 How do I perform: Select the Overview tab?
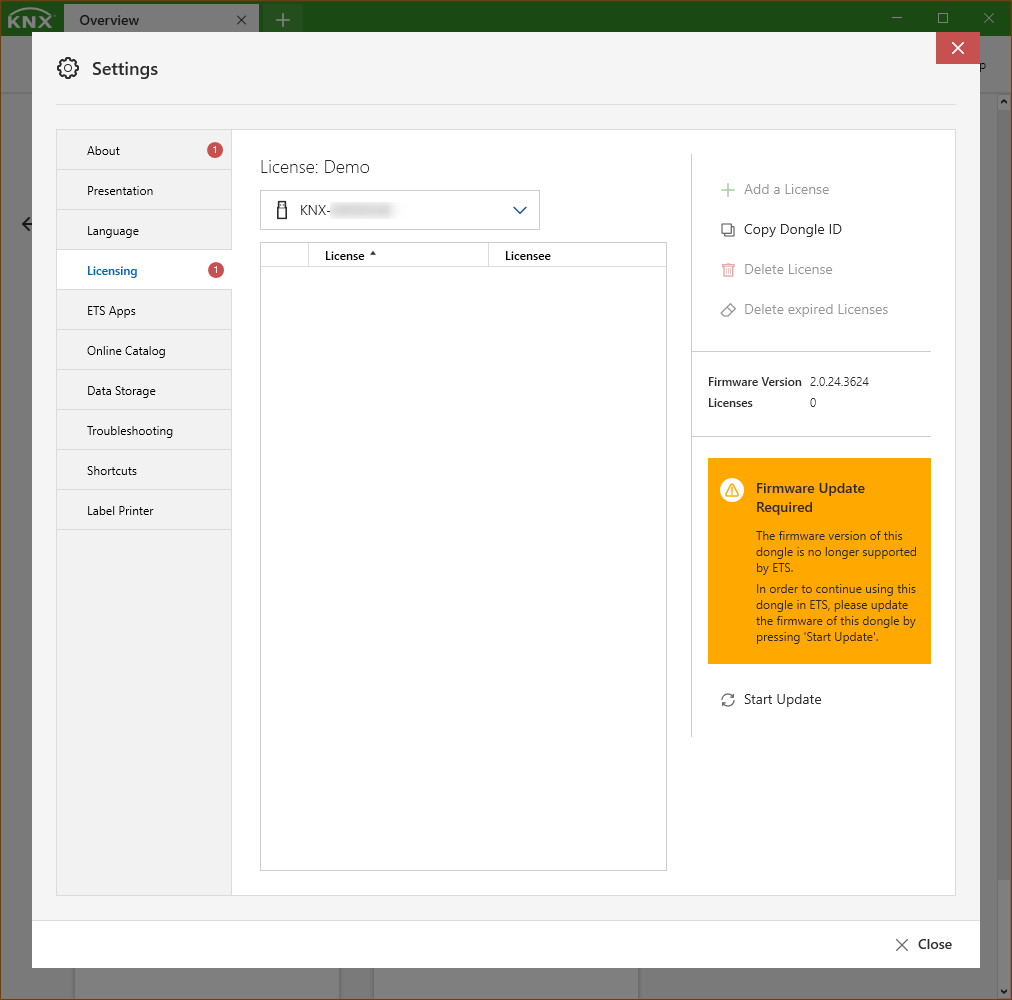pos(161,20)
